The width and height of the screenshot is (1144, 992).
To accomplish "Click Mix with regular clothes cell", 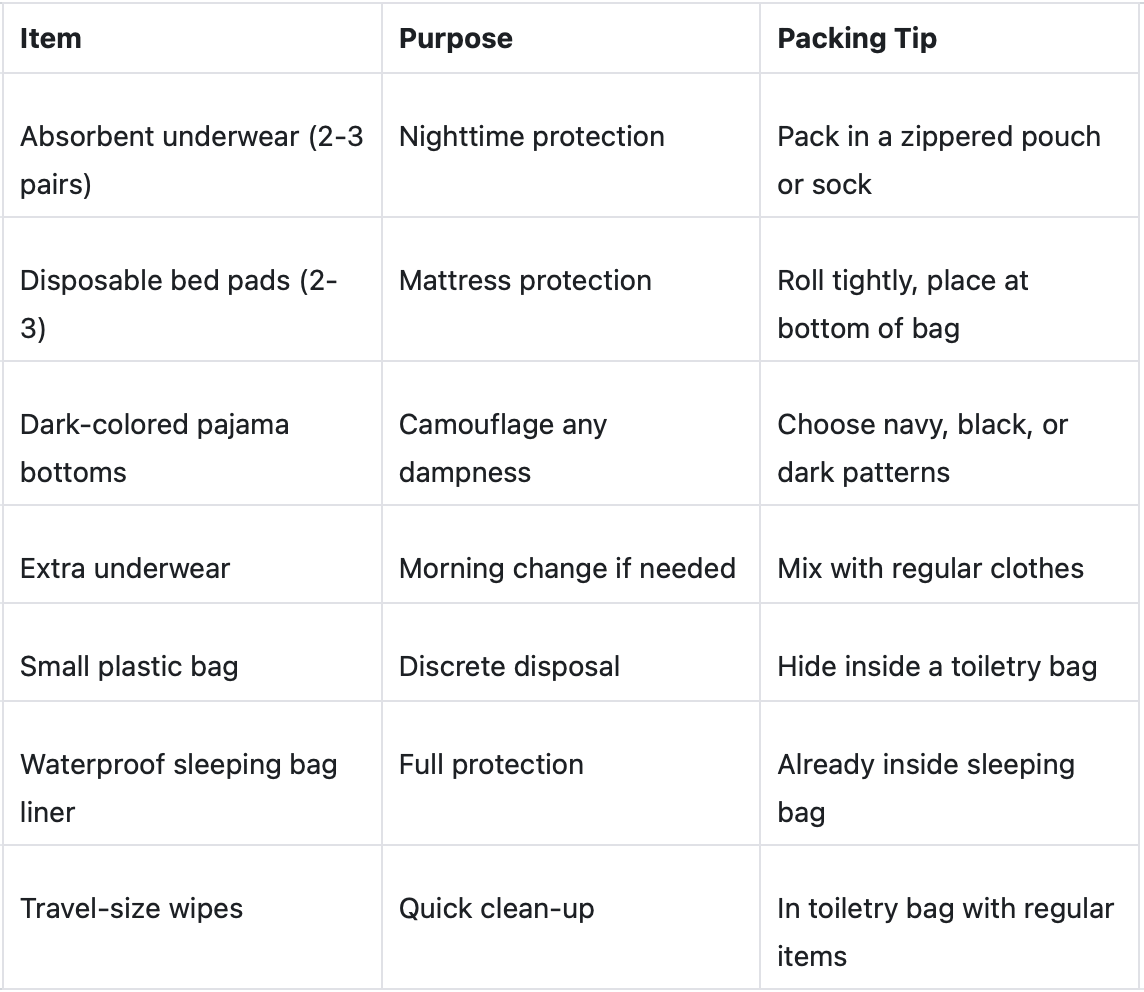I will tap(930, 569).
